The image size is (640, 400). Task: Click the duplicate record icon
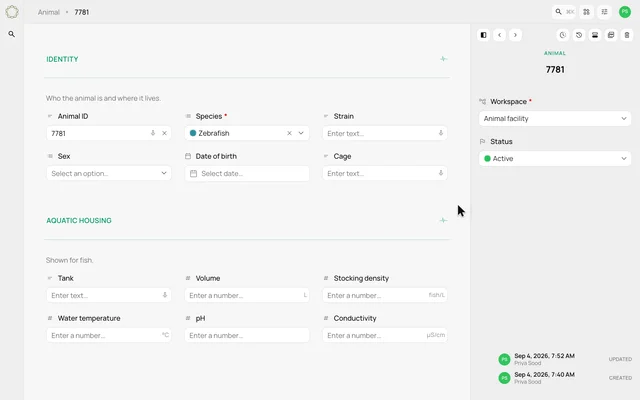(611, 35)
